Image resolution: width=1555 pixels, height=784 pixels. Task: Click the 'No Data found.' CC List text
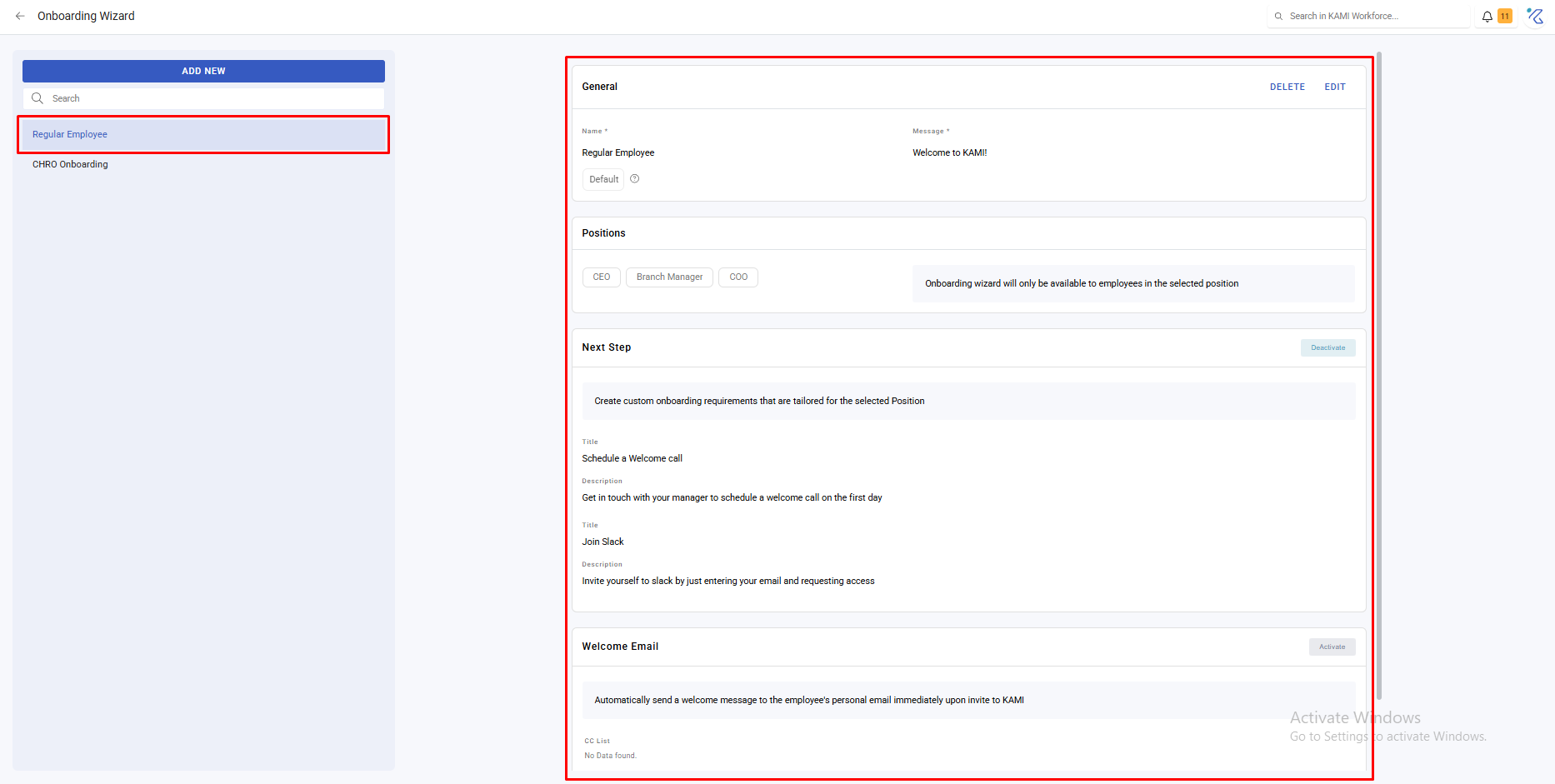[610, 756]
